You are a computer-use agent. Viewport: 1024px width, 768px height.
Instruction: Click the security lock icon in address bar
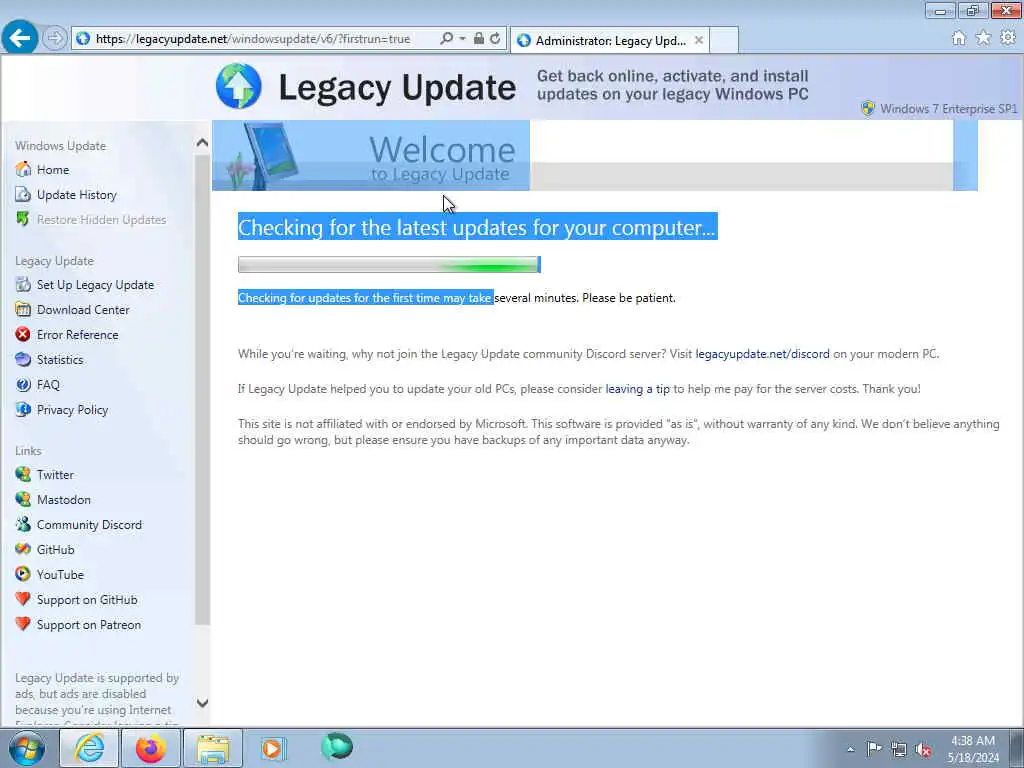pos(479,39)
